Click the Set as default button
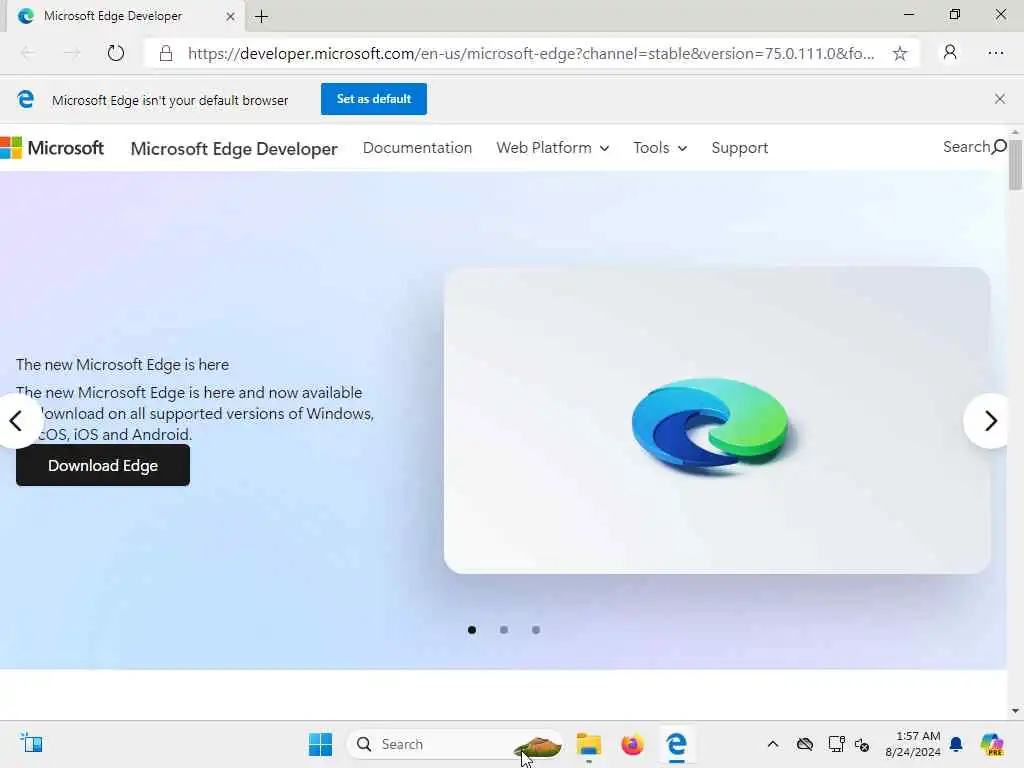 (x=374, y=99)
